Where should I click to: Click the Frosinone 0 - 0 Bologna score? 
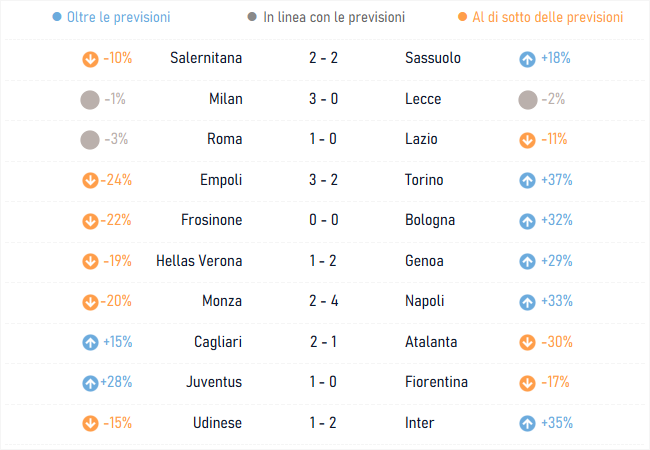324,220
